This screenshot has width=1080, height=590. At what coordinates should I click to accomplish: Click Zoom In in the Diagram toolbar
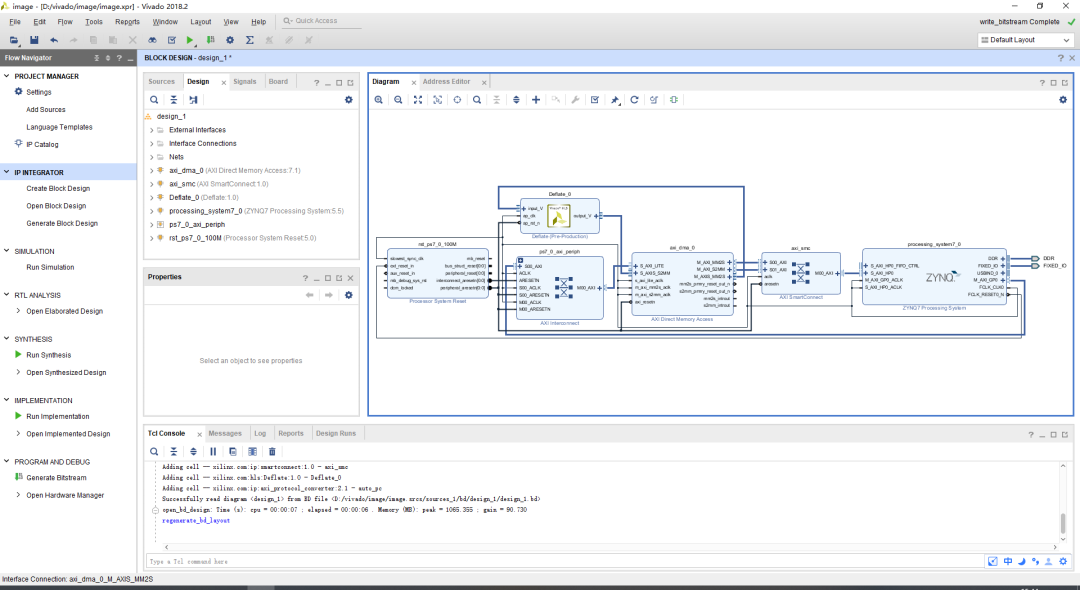379,100
